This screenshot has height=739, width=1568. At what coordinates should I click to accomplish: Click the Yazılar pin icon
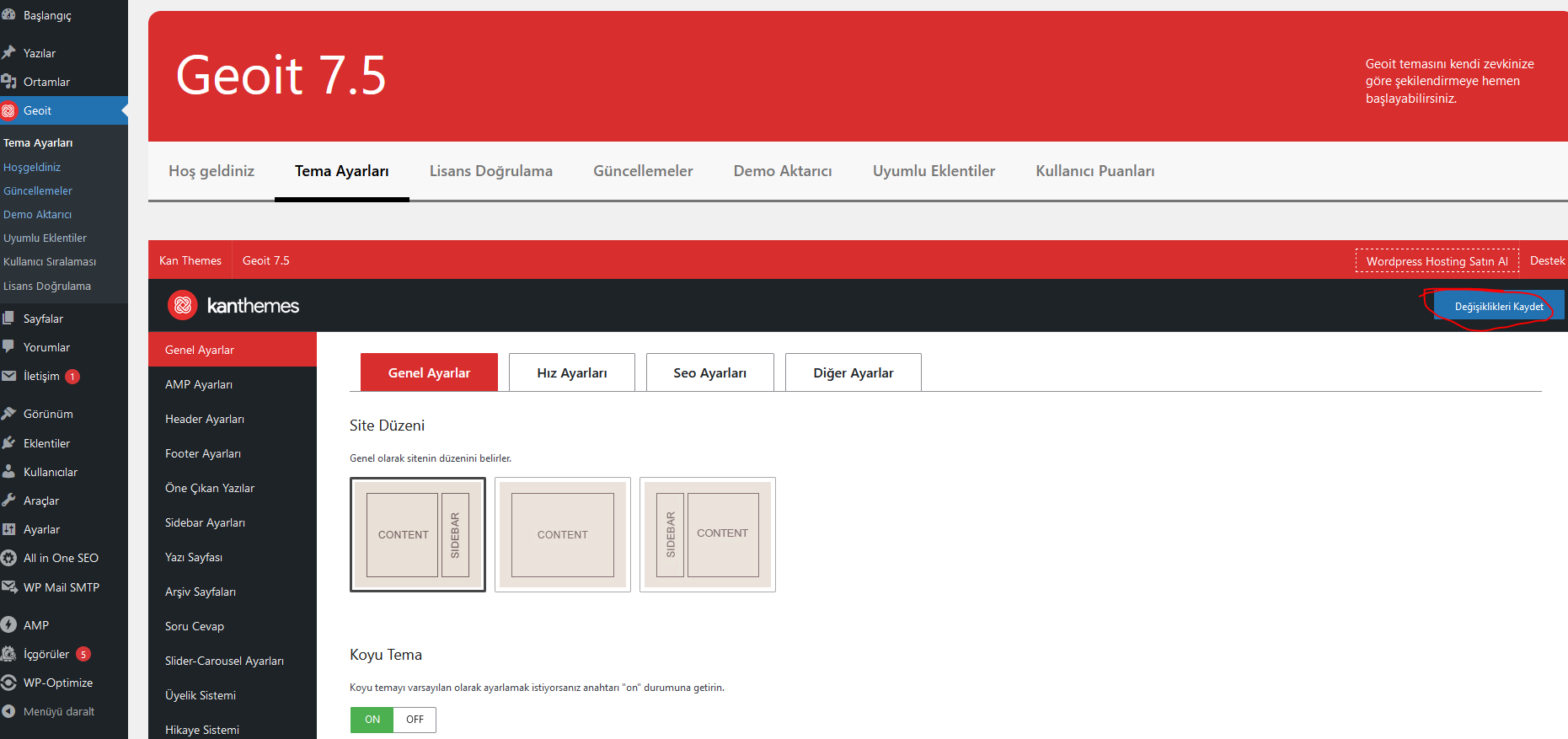coord(8,52)
